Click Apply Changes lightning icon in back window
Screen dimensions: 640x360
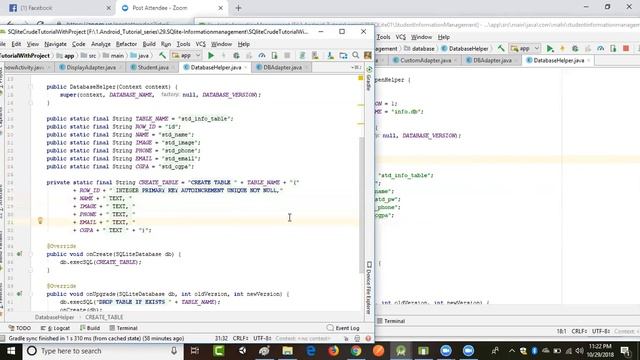point(562,49)
